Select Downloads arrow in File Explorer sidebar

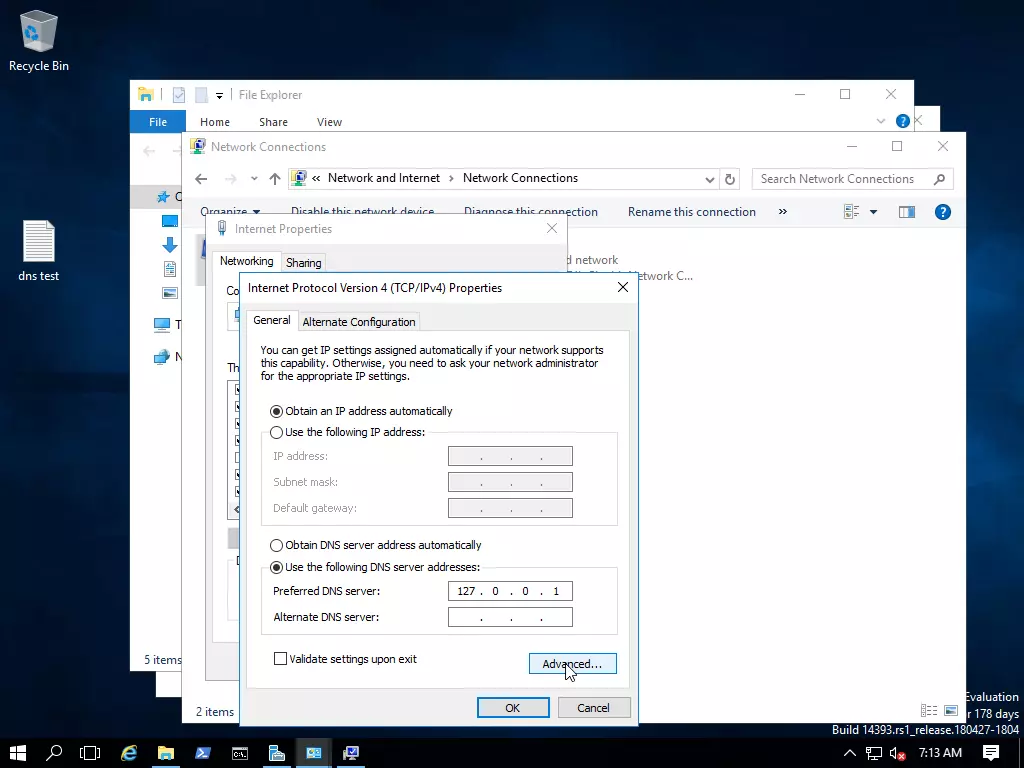tap(170, 245)
